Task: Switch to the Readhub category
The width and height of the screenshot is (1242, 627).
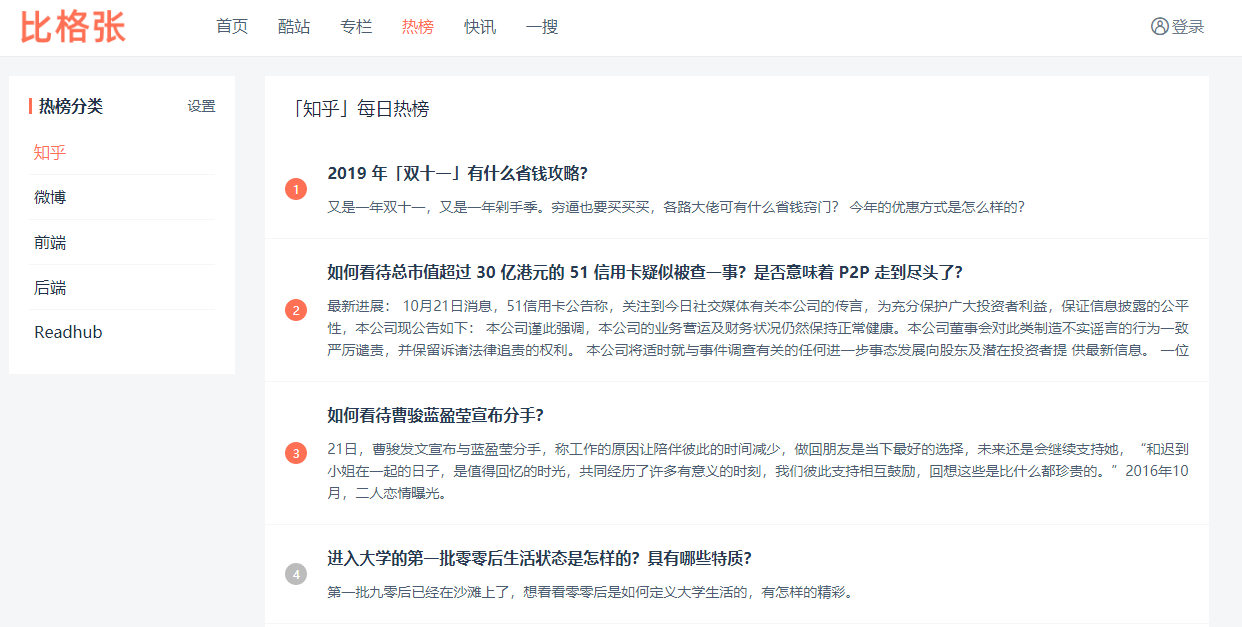Action: pyautogui.click(x=68, y=332)
